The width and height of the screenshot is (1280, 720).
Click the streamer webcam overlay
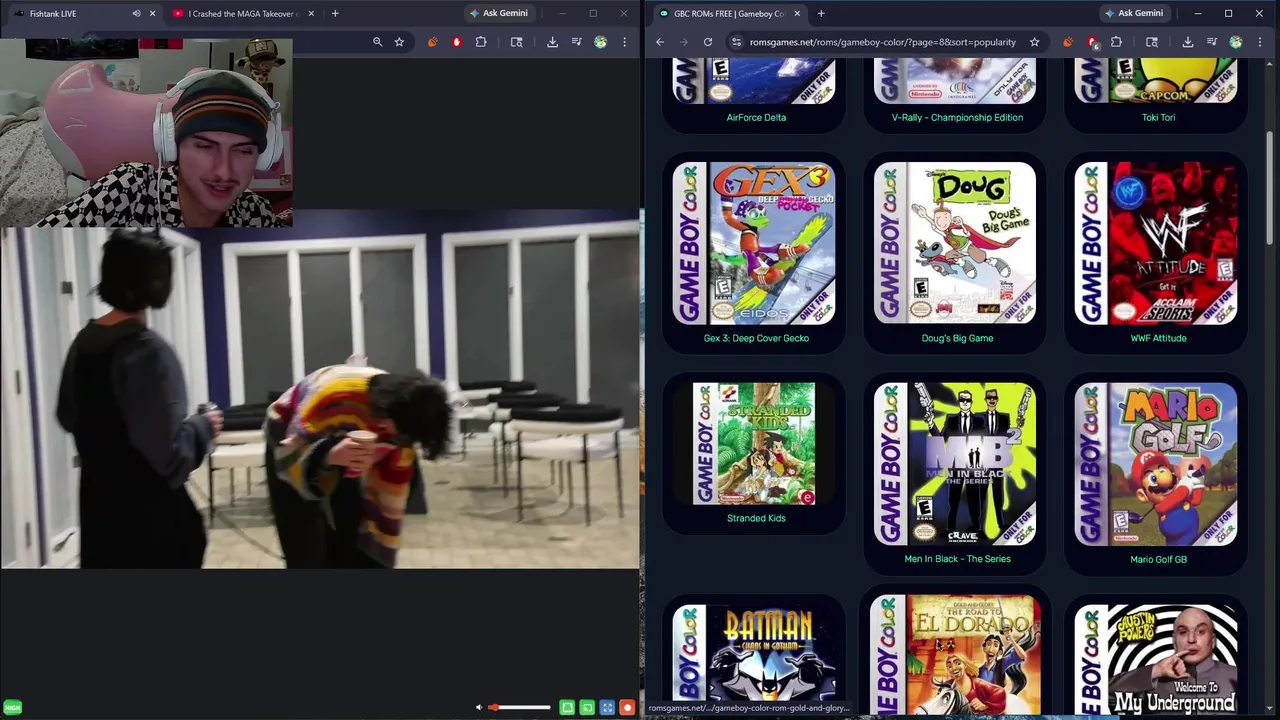pos(146,133)
